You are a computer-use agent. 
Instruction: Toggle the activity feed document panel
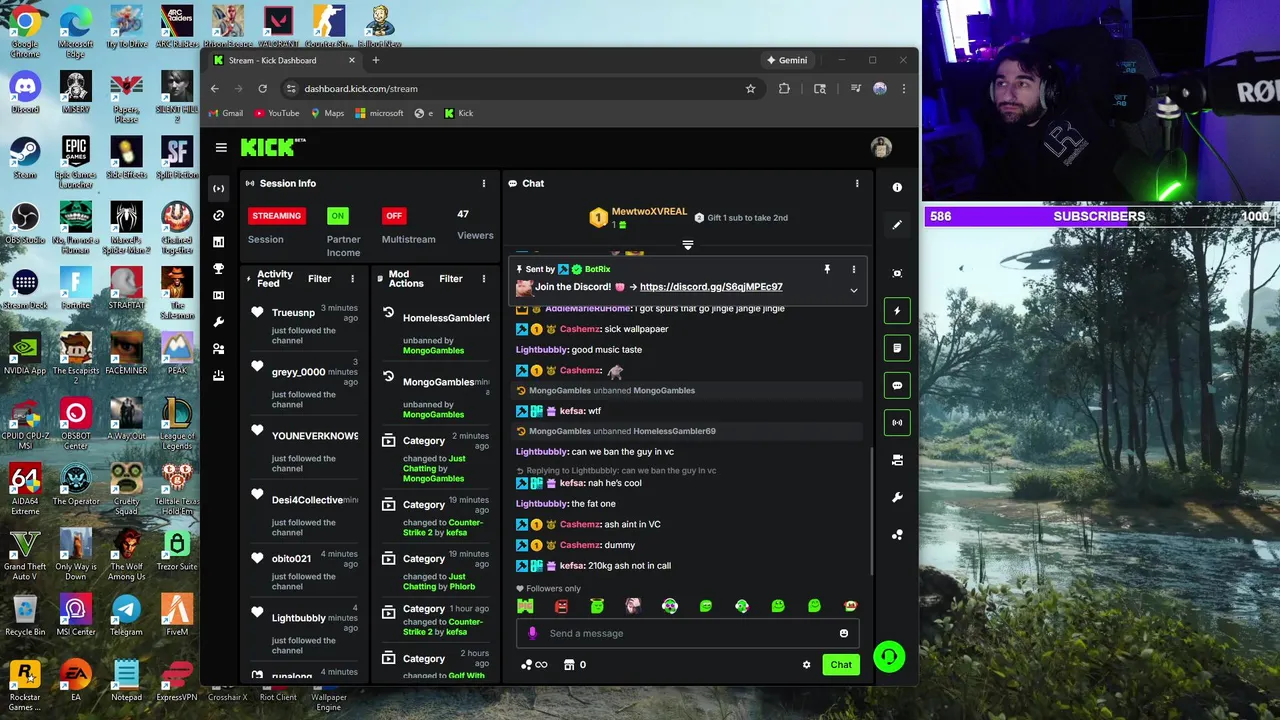point(897,348)
